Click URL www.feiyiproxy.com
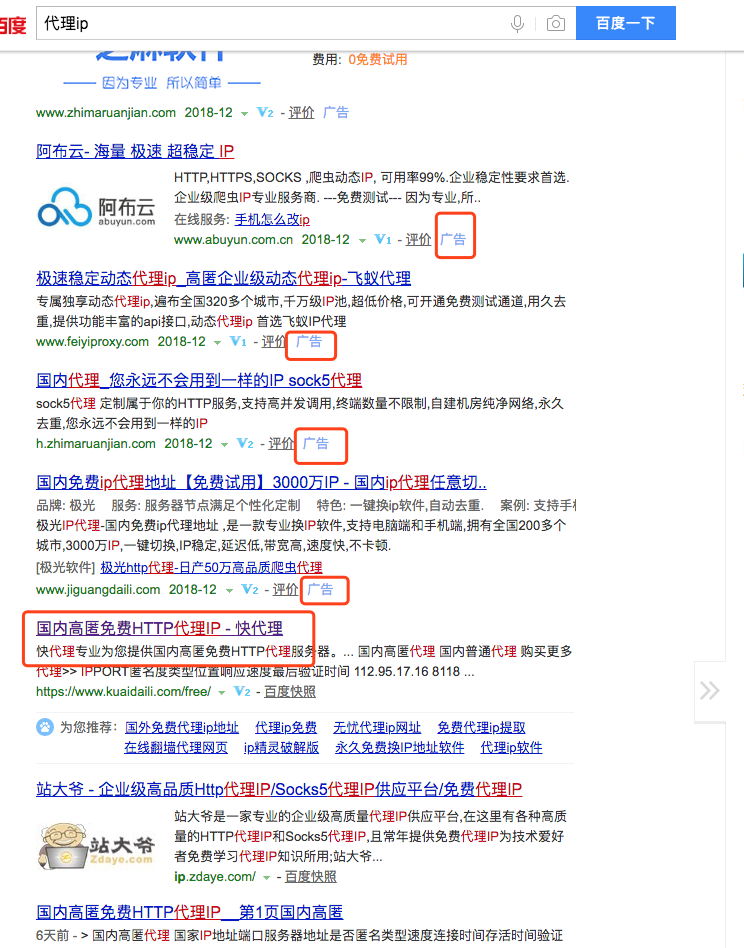The width and height of the screenshot is (744, 948). pos(92,342)
